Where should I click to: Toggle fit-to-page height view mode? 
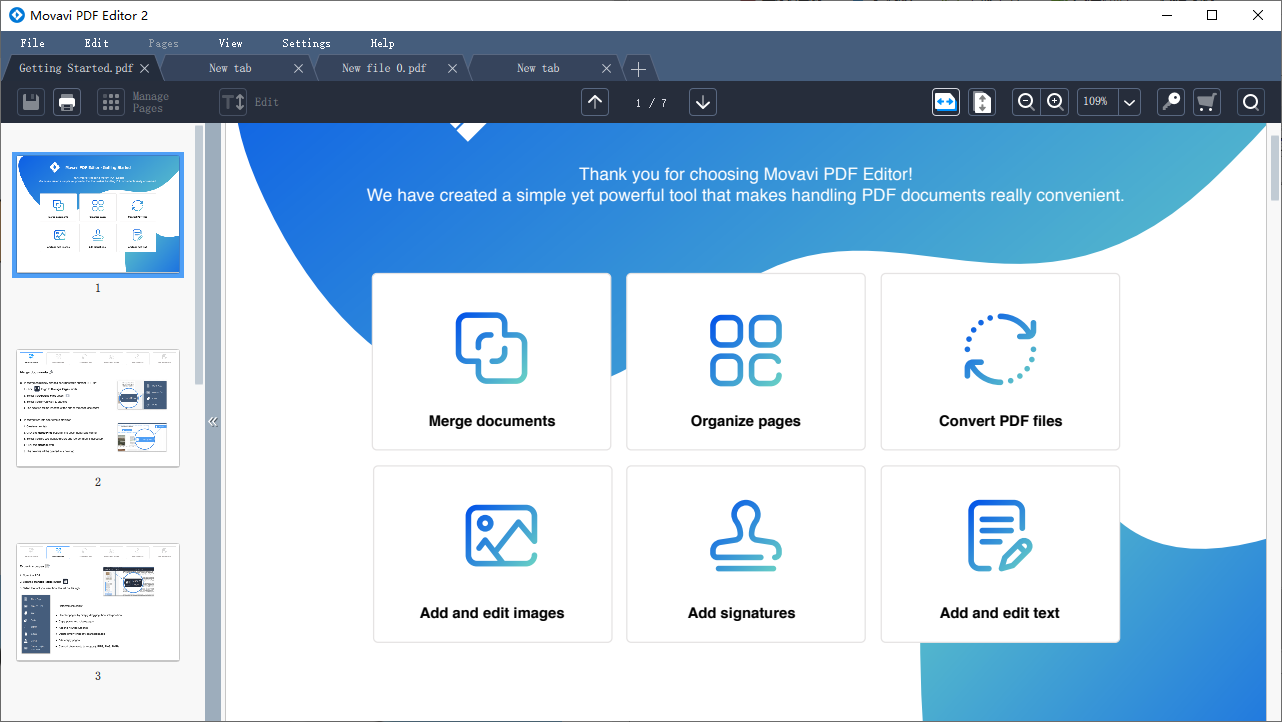point(982,102)
